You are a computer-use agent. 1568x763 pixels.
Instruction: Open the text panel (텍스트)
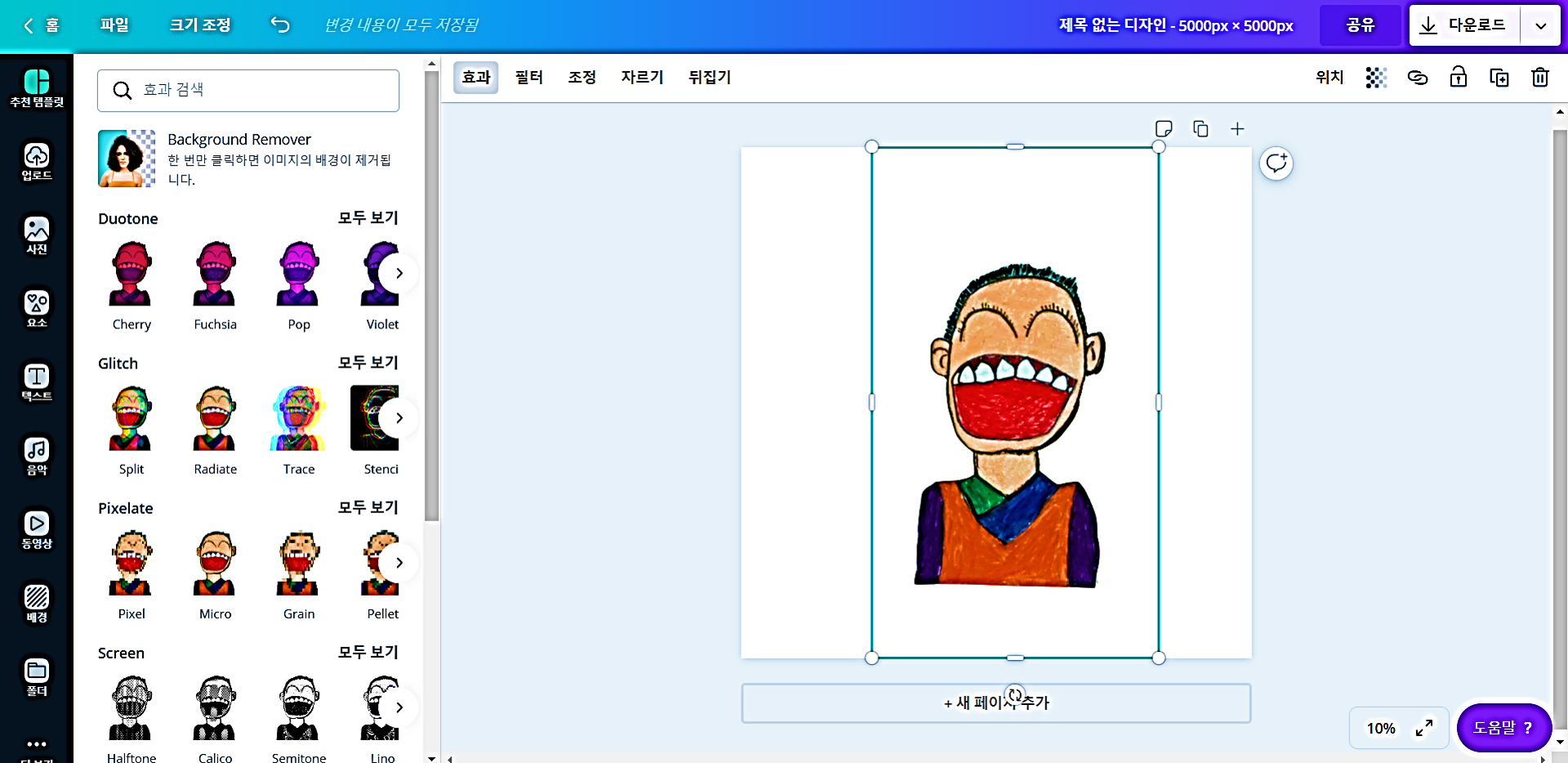[x=37, y=382]
